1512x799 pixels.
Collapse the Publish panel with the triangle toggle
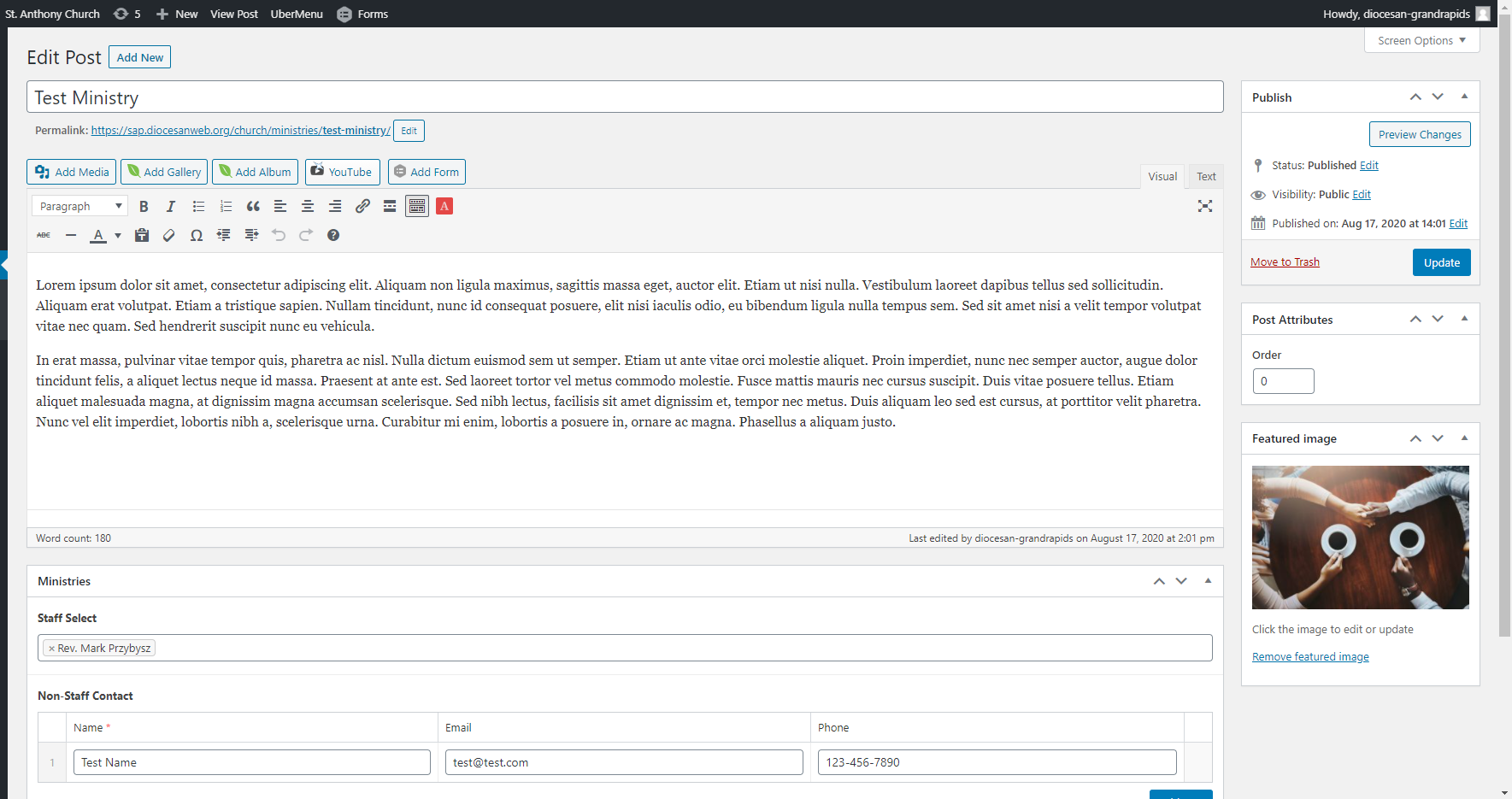tap(1464, 97)
